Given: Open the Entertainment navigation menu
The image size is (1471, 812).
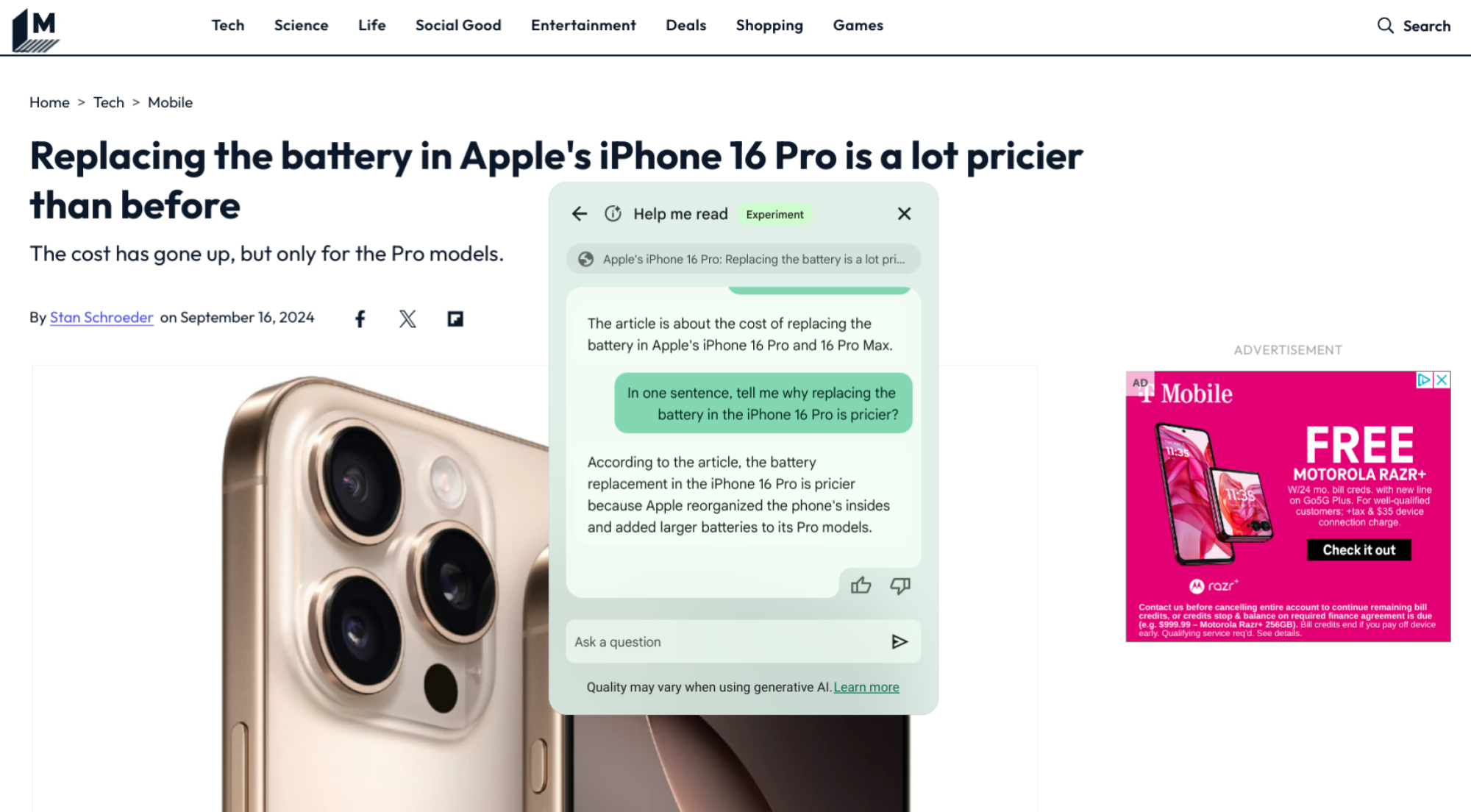Looking at the screenshot, I should pos(583,25).
